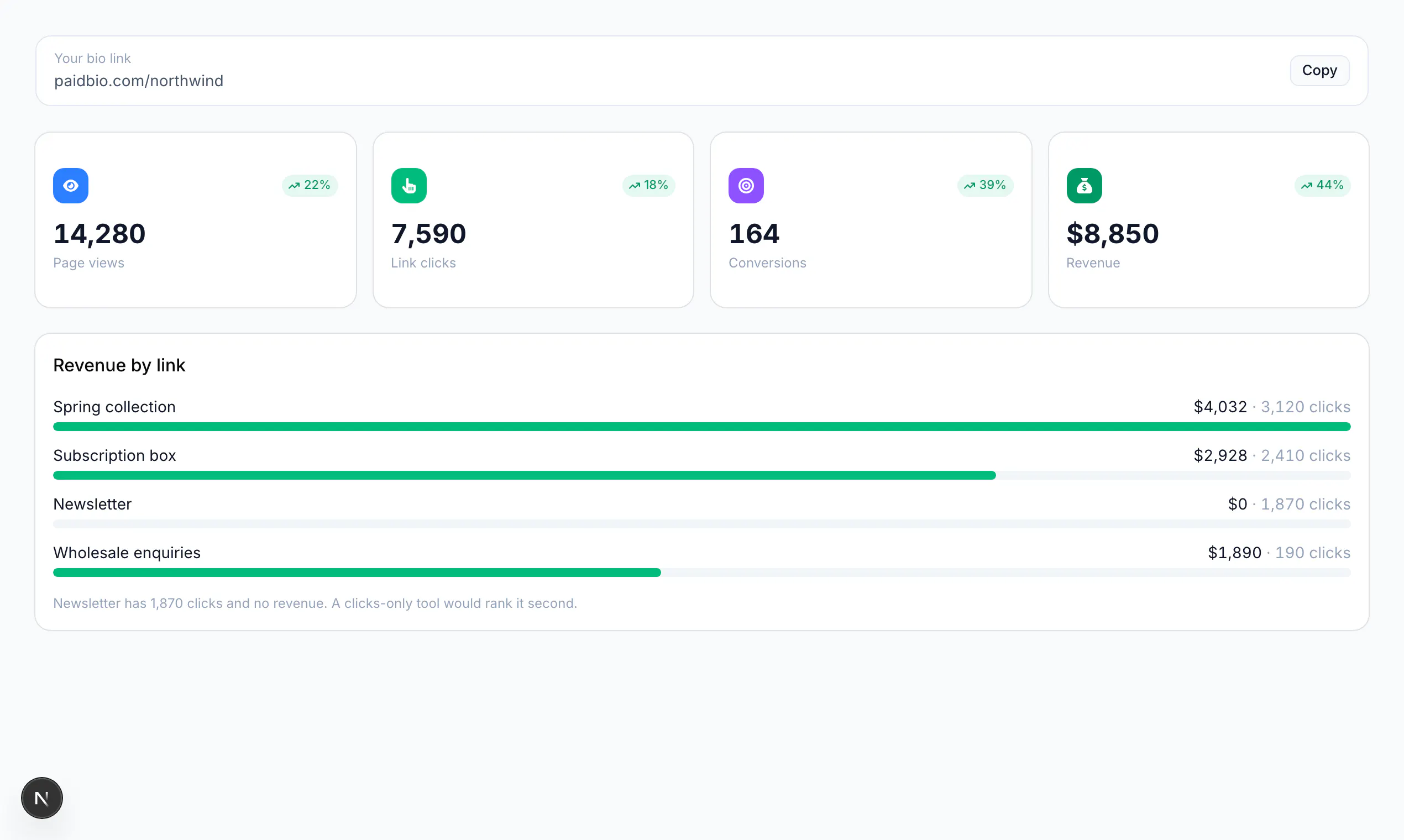Click the 2,410 clicks count

[1306, 456]
